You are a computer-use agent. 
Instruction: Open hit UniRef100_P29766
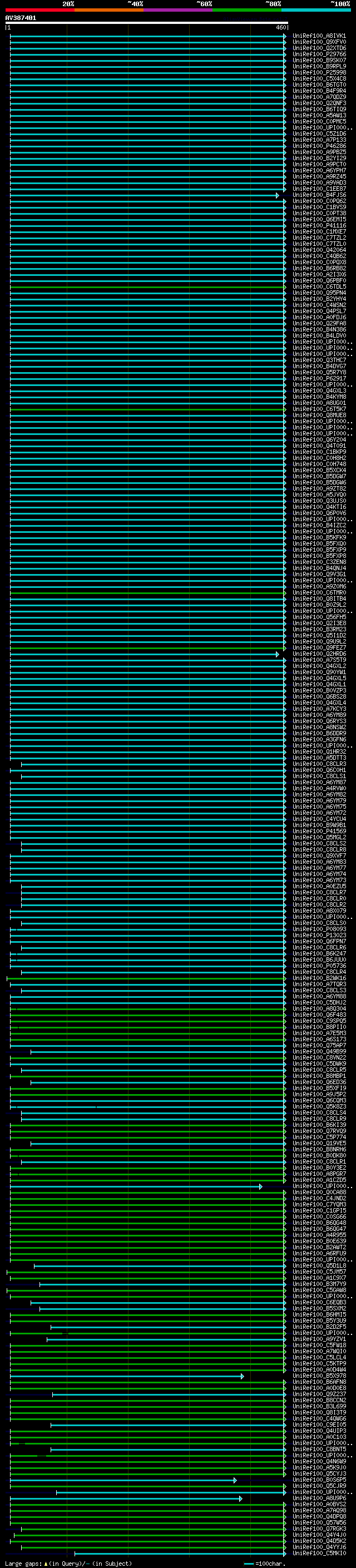(319, 54)
